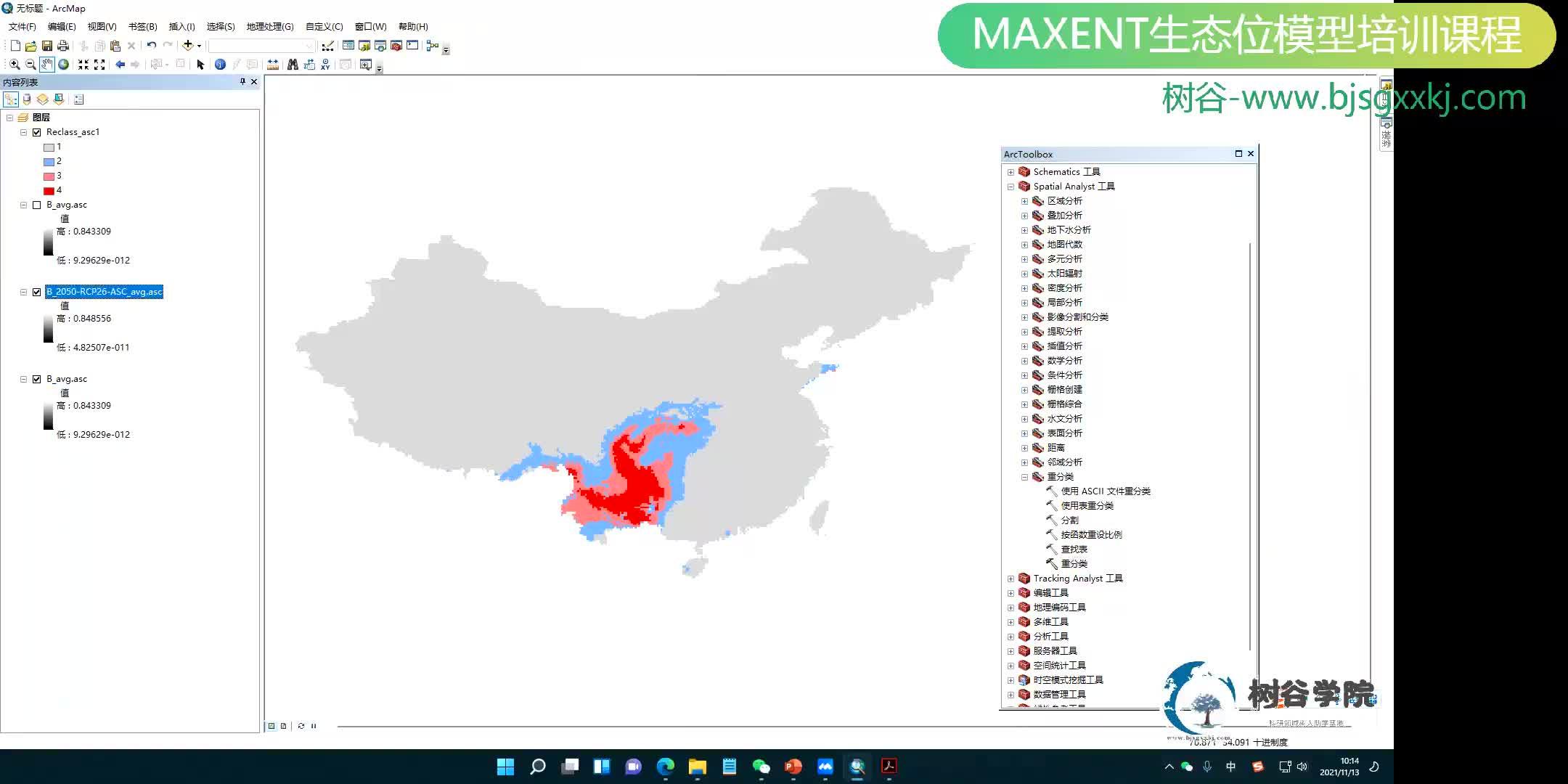The width and height of the screenshot is (1568, 784).
Task: Undo the last action
Action: click(151, 45)
